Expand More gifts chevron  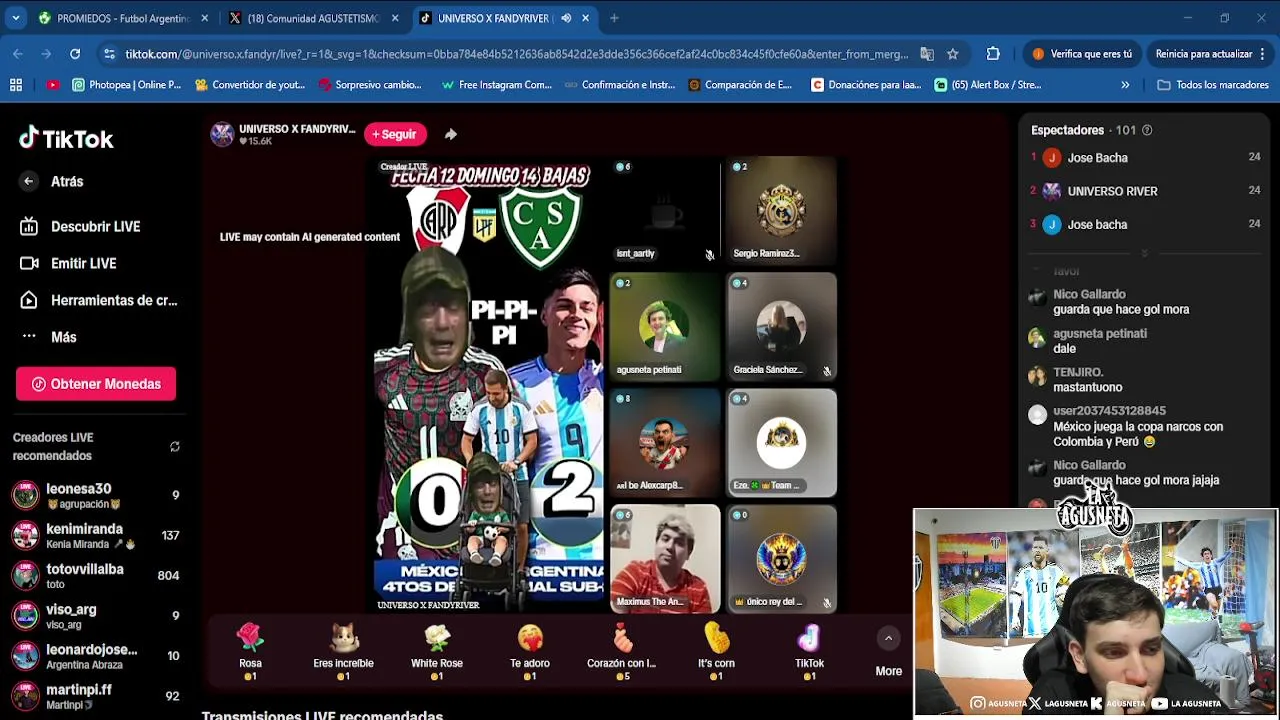(888, 638)
